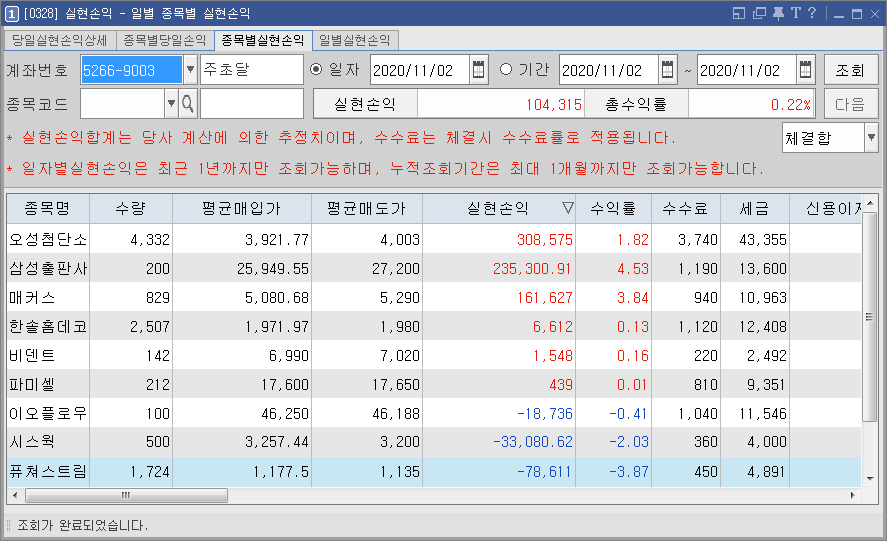The height and width of the screenshot is (541, 887).
Task: Click the magnifier stock code search icon
Action: (x=188, y=104)
